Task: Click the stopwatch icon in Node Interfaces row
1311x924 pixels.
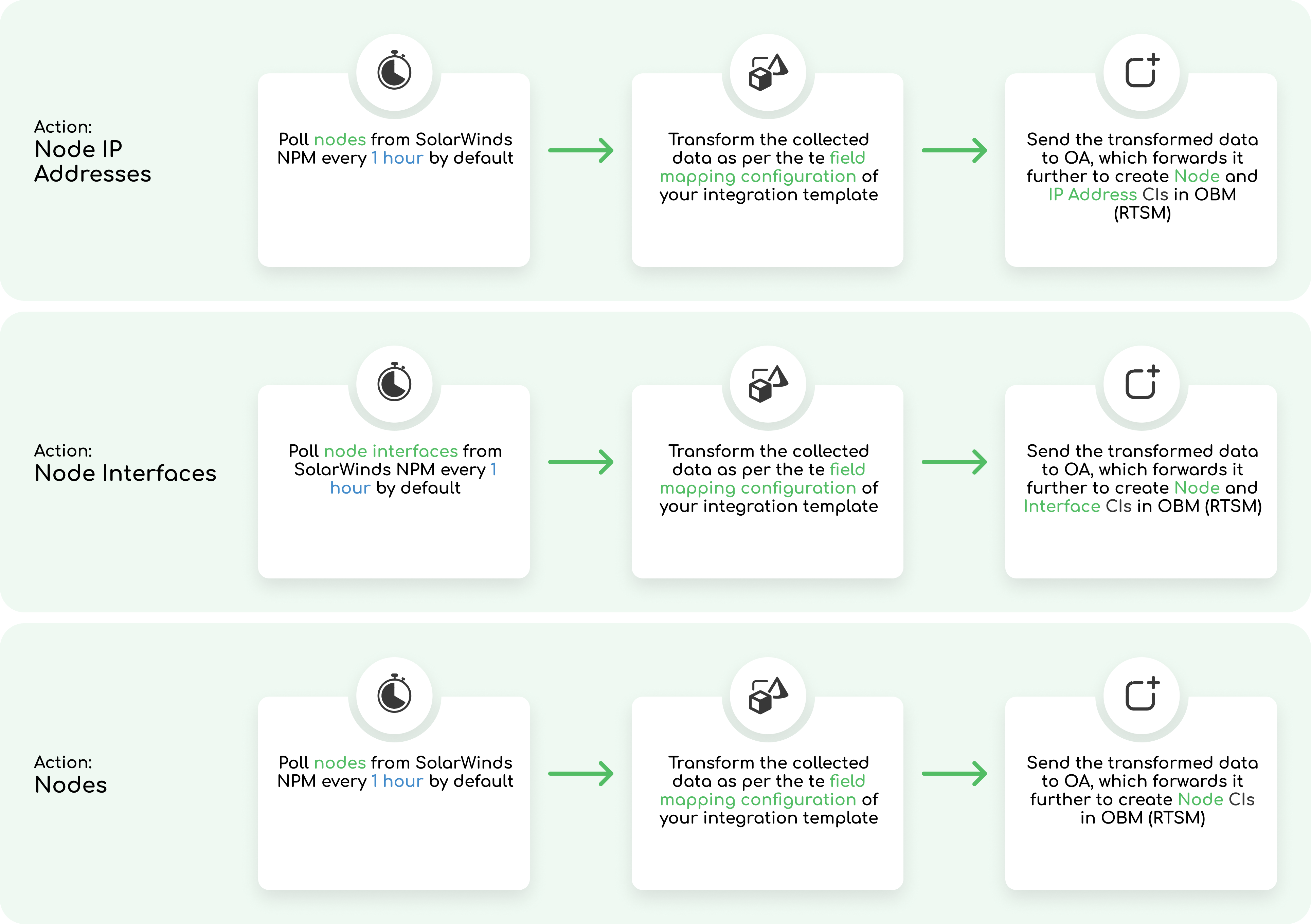Action: pos(394,382)
